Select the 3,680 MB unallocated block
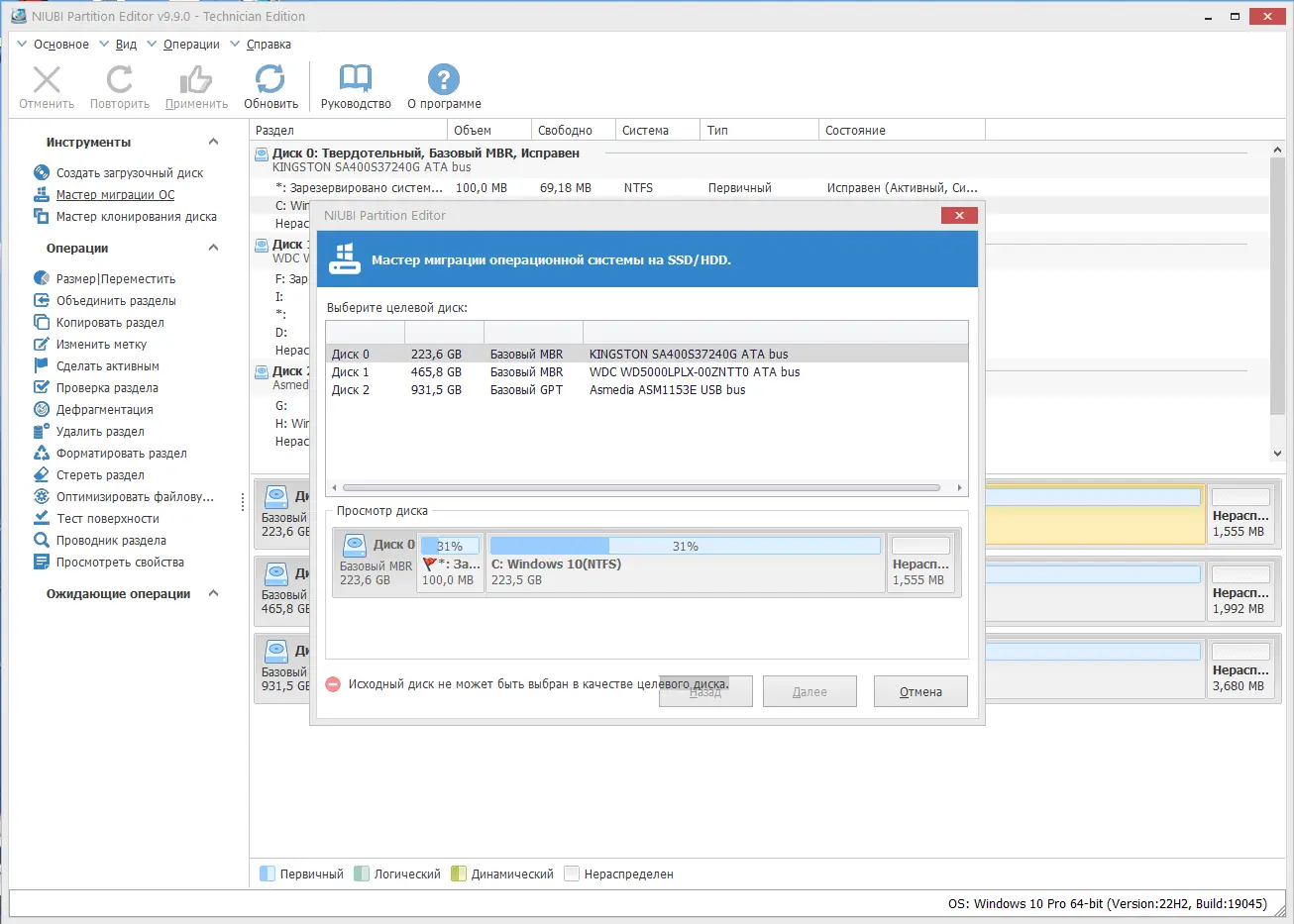The width and height of the screenshot is (1294, 924). [1240, 667]
